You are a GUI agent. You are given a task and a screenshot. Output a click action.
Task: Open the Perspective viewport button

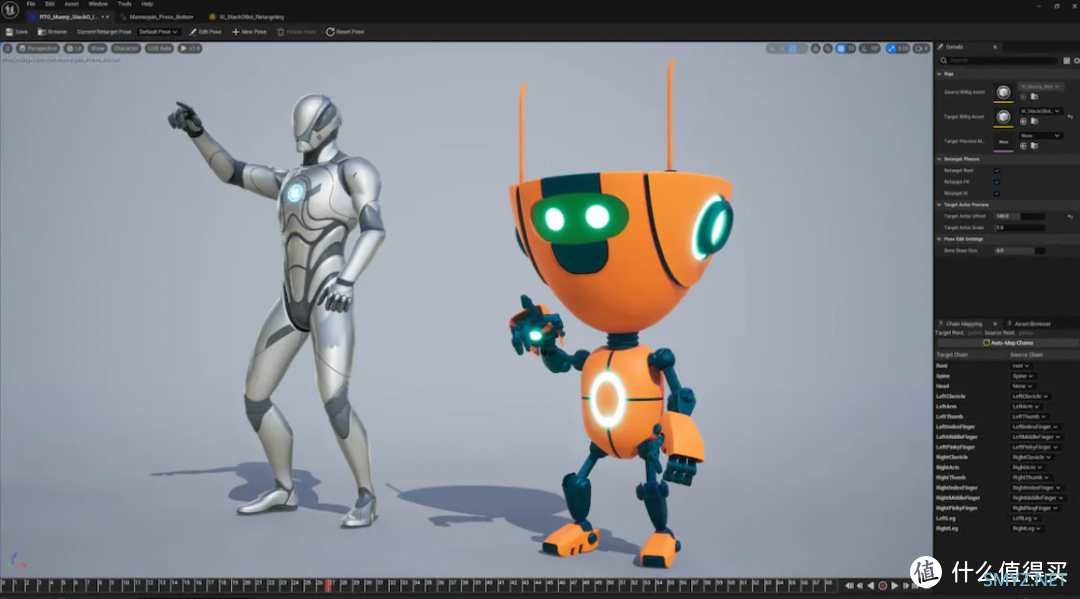coord(38,48)
